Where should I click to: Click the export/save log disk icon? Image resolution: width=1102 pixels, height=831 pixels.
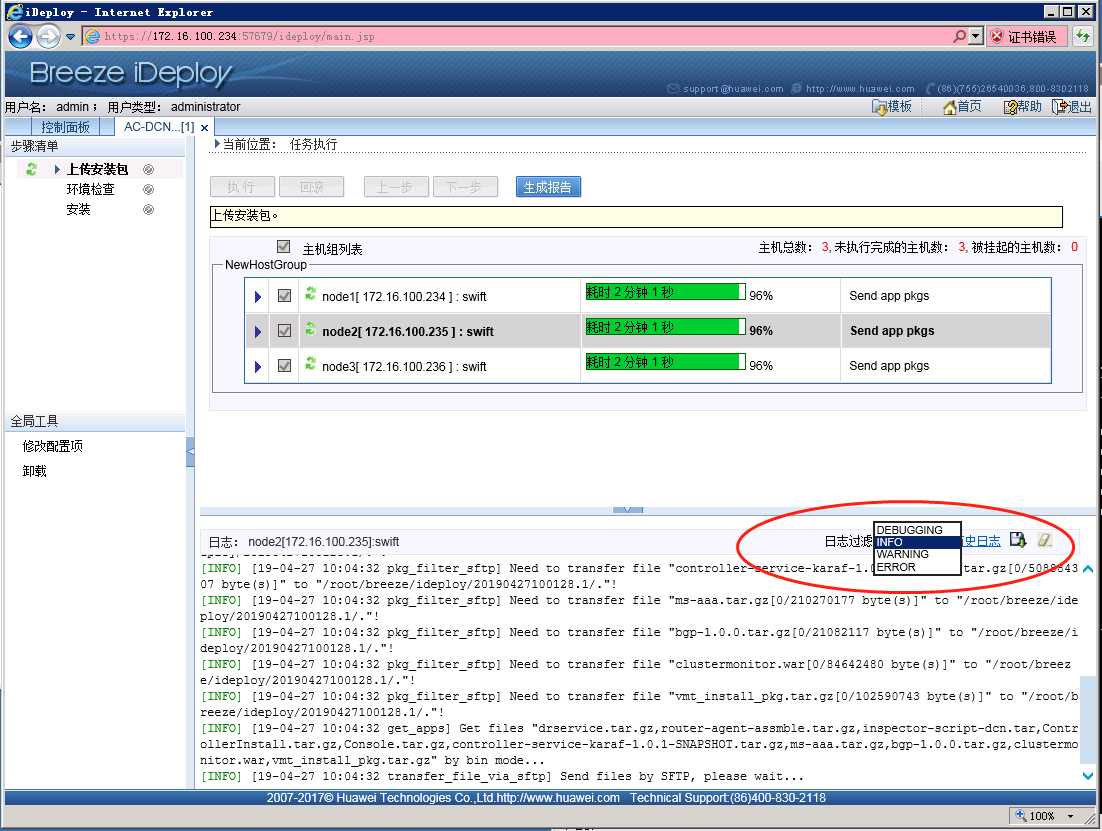point(1018,540)
